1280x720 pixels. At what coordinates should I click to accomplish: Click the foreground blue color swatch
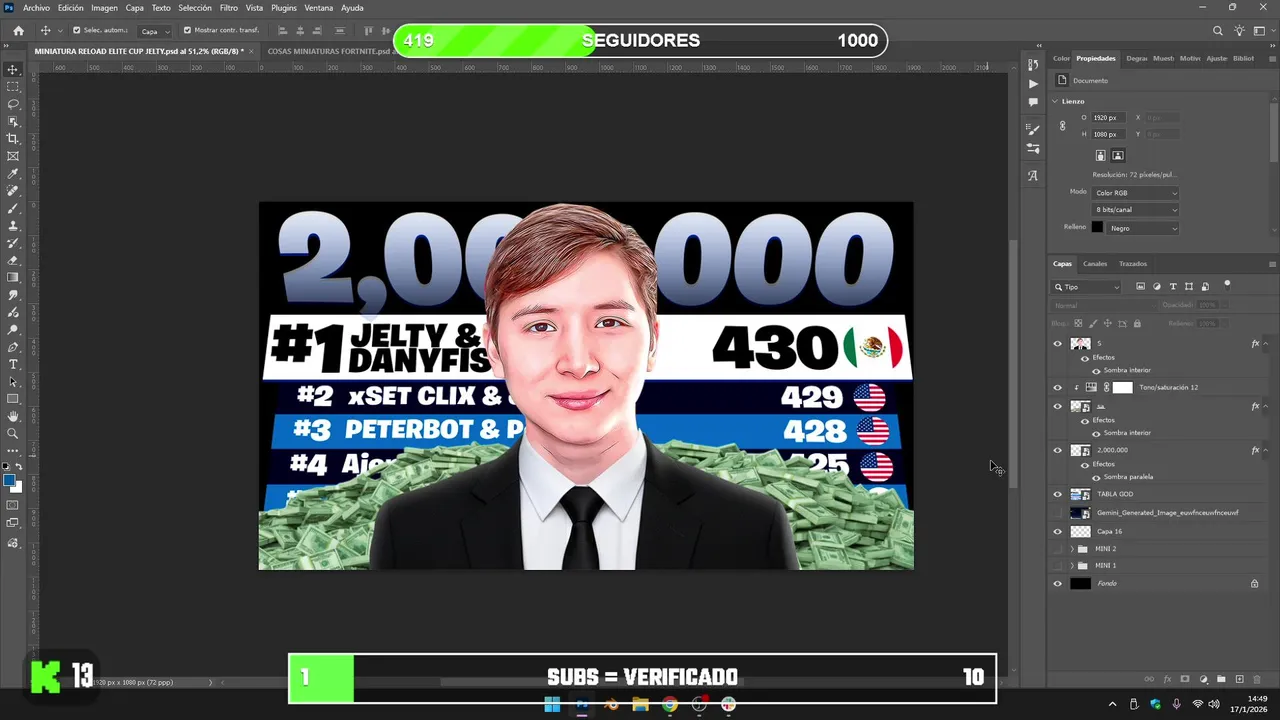click(10, 481)
